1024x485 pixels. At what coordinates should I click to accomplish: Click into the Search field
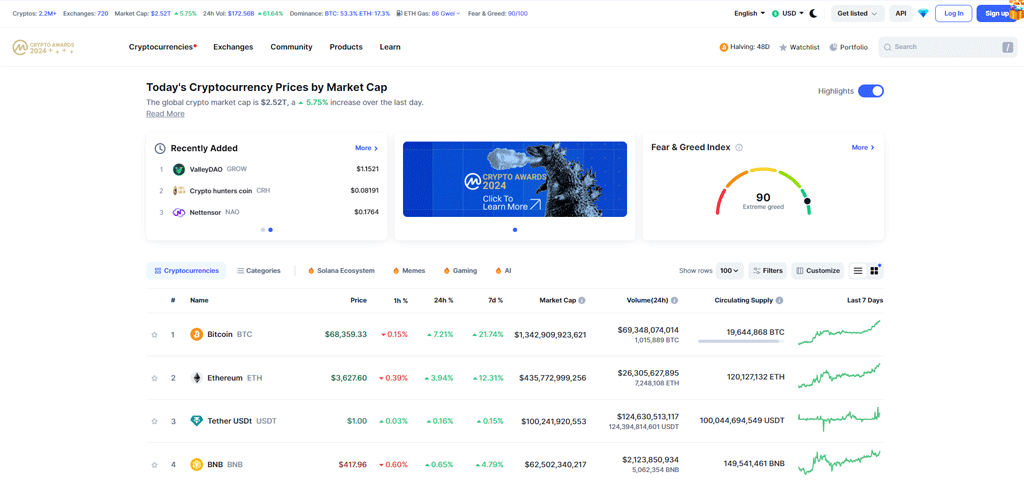tap(948, 47)
